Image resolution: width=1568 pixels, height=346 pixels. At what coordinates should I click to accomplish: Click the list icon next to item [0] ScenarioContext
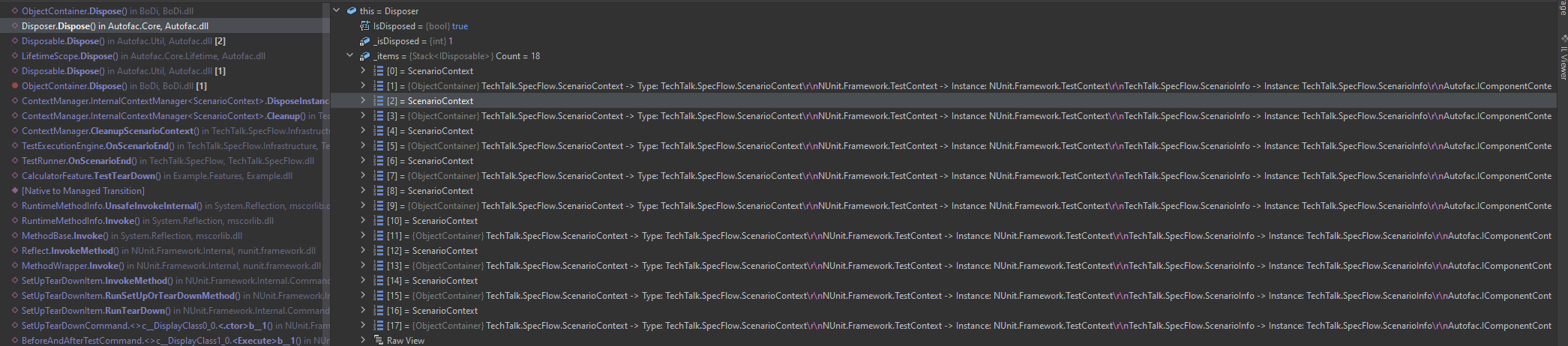pos(378,71)
